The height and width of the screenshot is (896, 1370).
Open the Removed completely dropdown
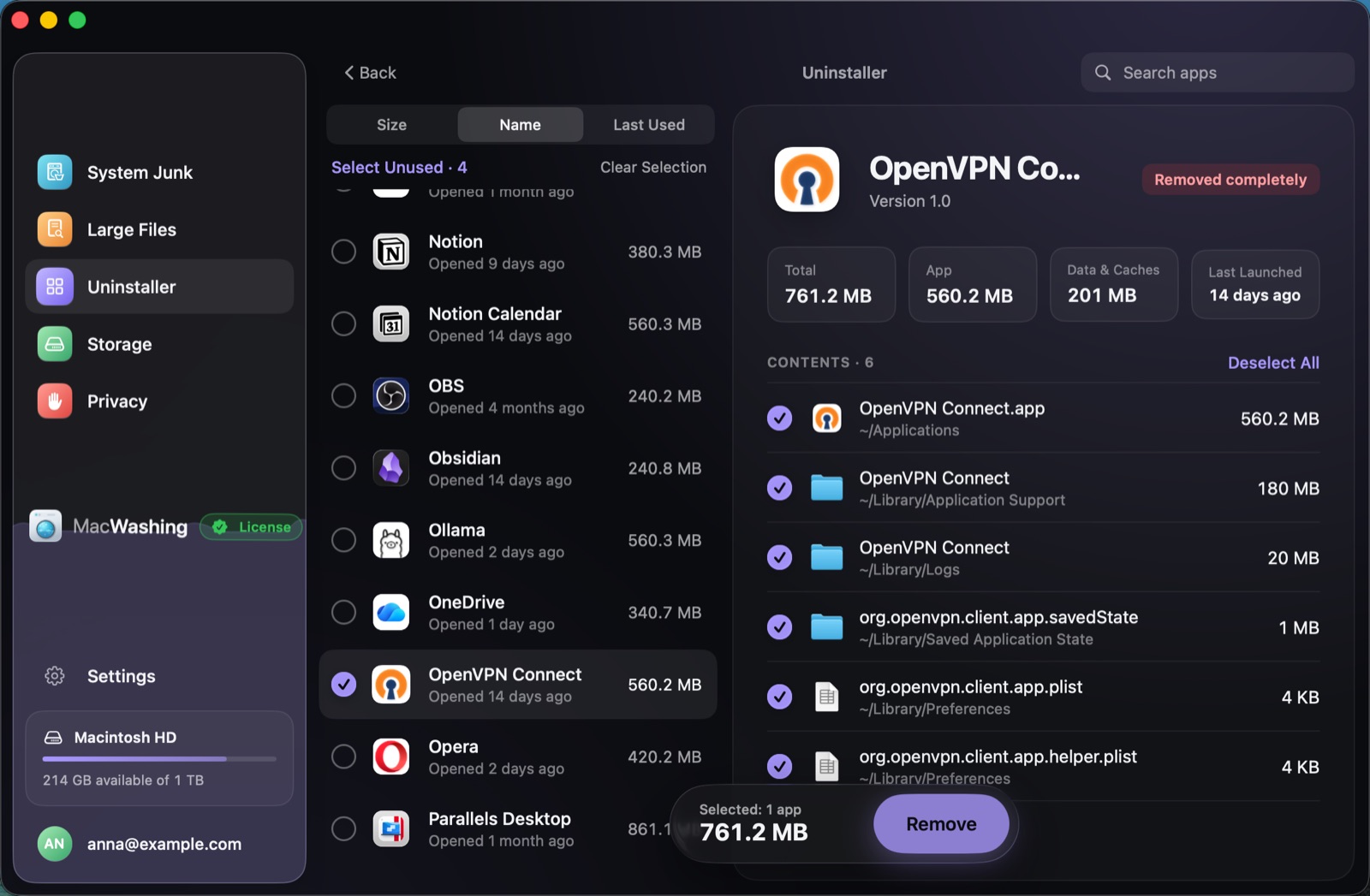coord(1230,180)
